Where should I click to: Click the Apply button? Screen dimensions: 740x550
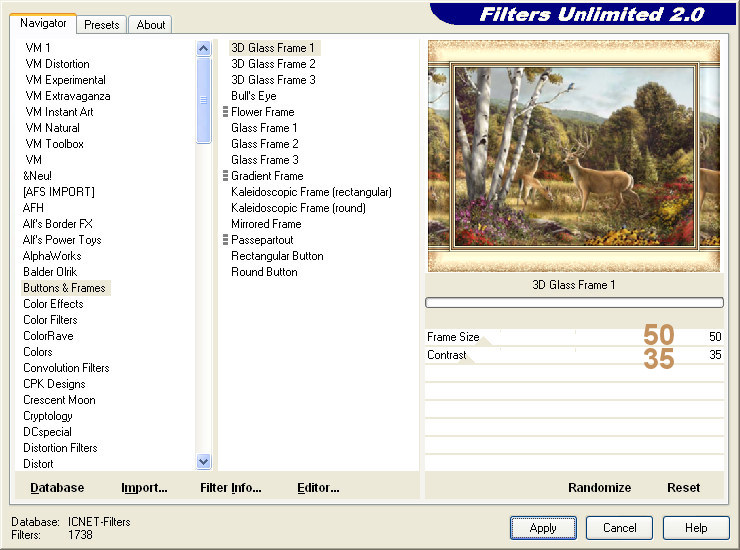point(543,528)
